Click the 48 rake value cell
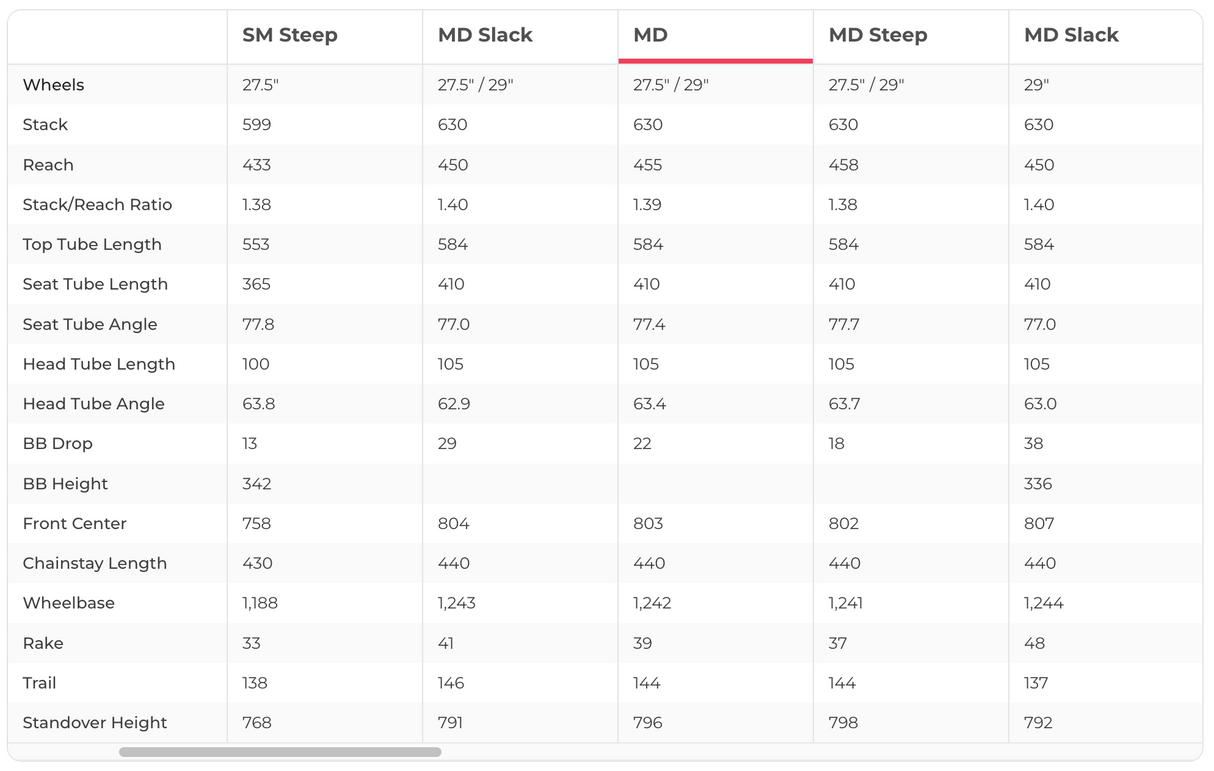This screenshot has width=1214, height=771. click(x=1034, y=644)
